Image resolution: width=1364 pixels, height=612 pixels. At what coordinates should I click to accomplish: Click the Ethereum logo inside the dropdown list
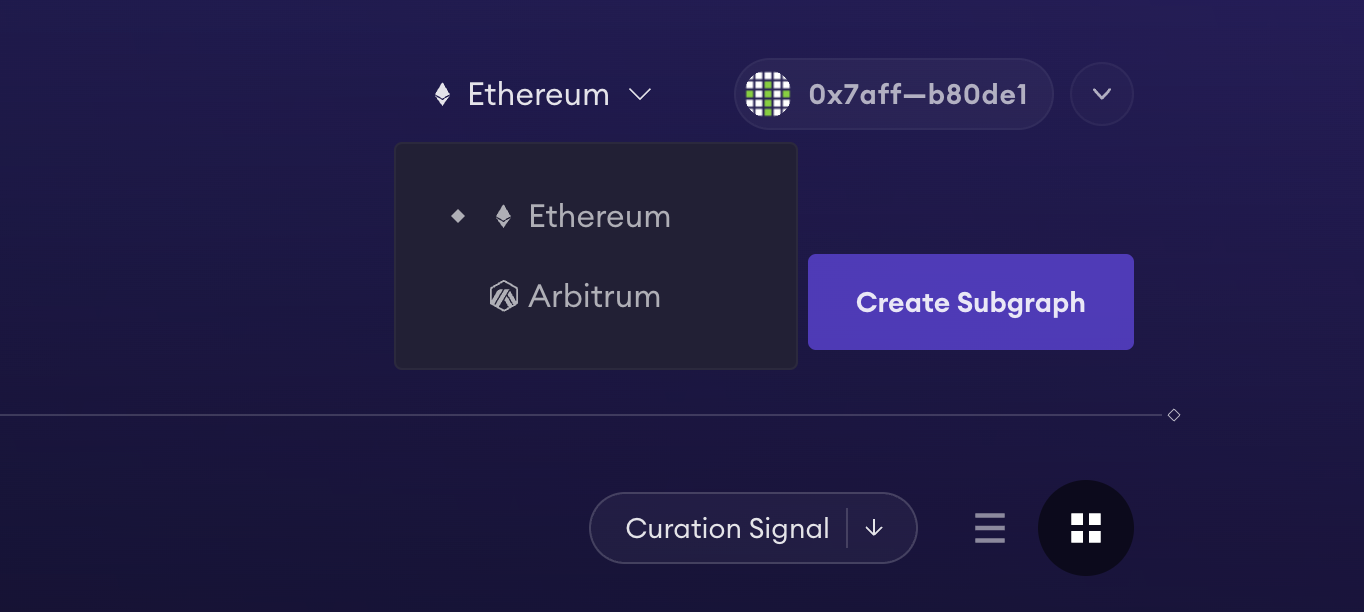click(504, 217)
